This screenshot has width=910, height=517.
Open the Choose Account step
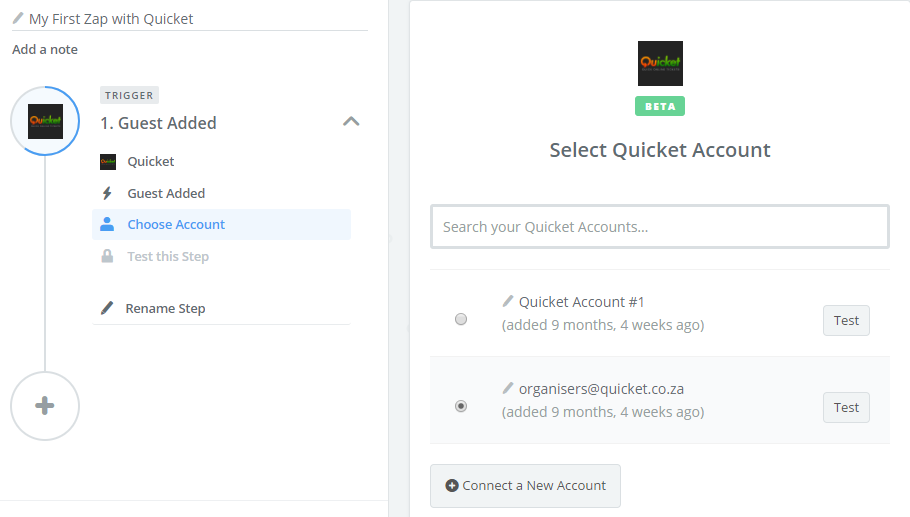pyautogui.click(x=176, y=225)
